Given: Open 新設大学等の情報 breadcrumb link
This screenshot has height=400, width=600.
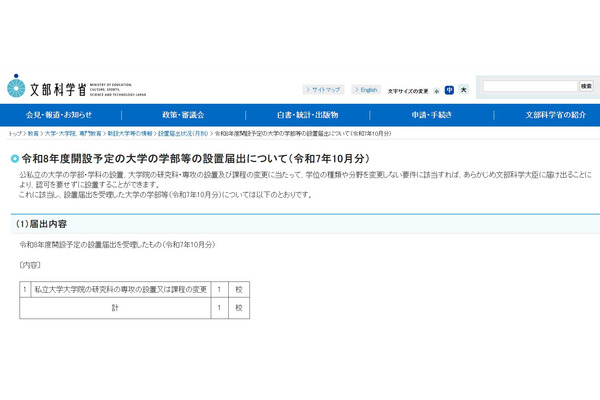Looking at the screenshot, I should 130,134.
